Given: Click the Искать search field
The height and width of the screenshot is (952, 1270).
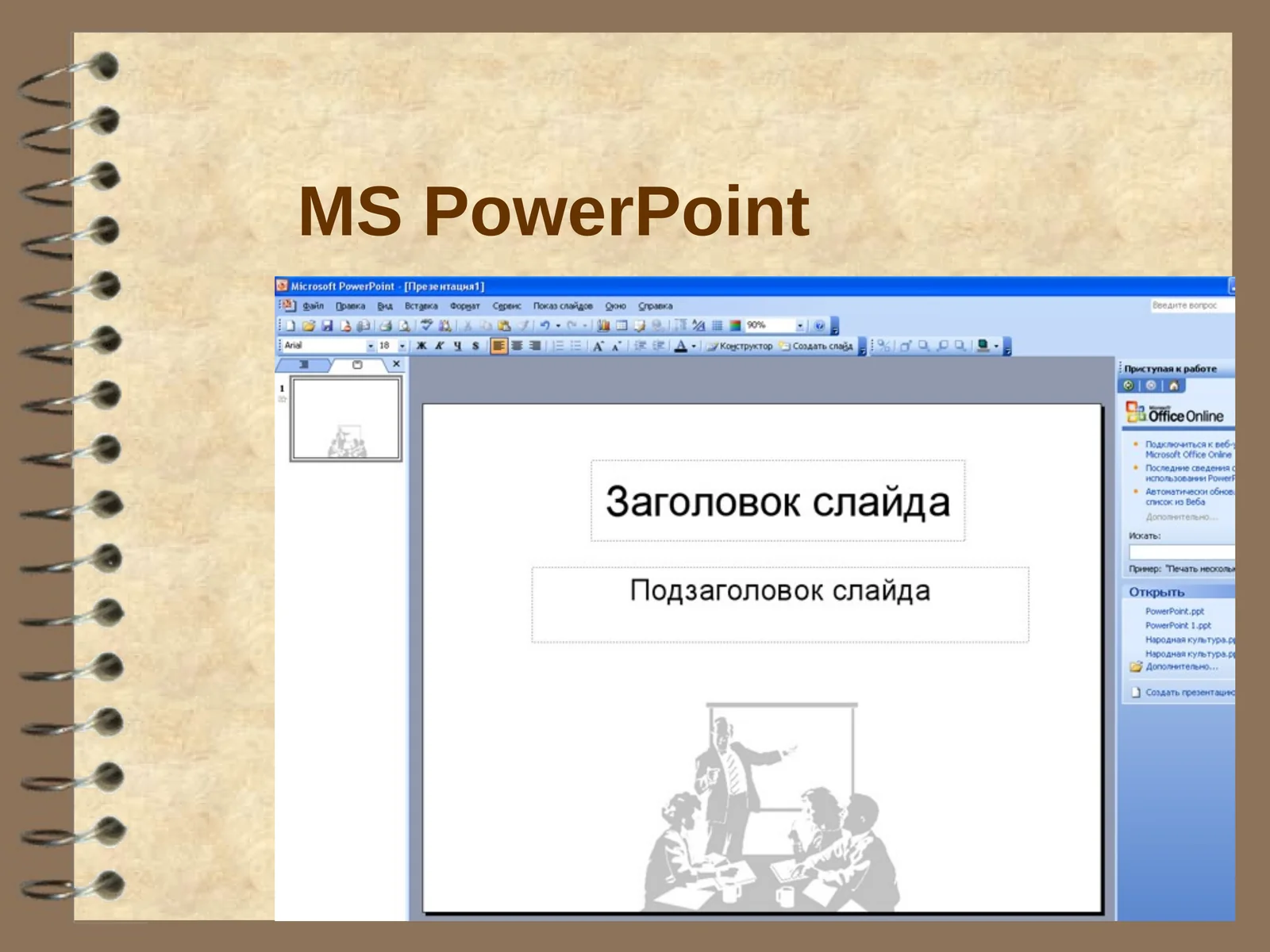Looking at the screenshot, I should click(1182, 552).
